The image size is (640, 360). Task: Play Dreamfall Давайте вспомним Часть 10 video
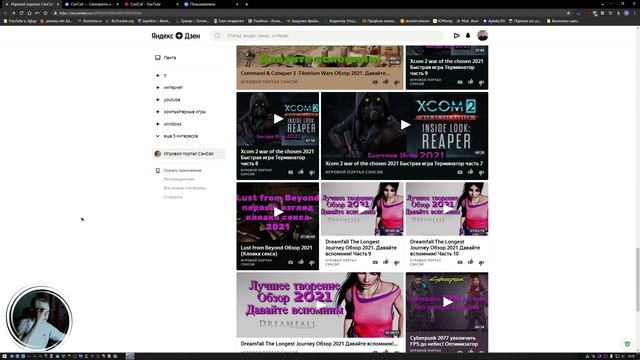(x=447, y=209)
